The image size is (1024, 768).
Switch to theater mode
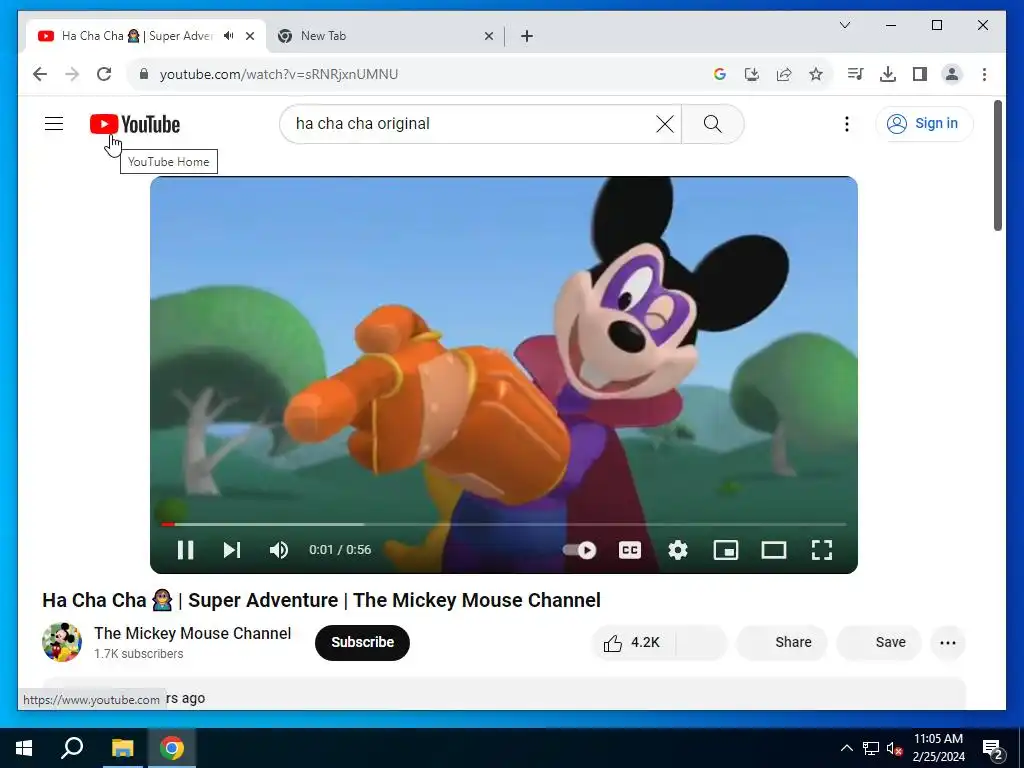pyautogui.click(x=774, y=550)
